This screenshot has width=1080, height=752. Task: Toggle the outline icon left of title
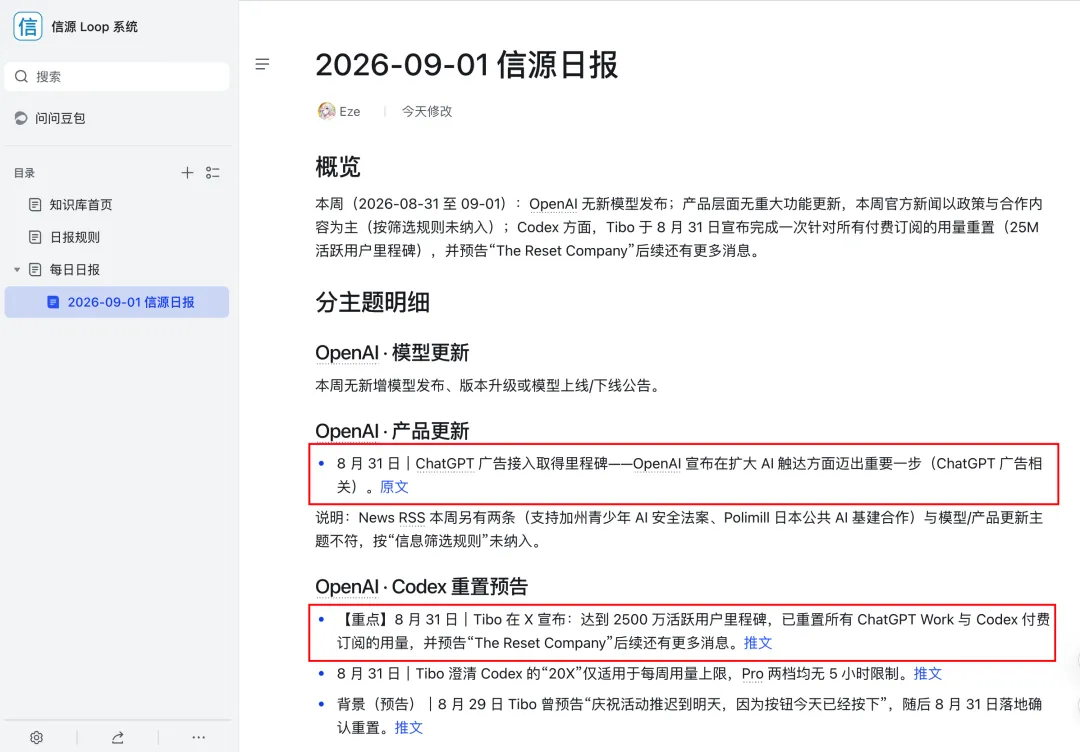[x=262, y=64]
